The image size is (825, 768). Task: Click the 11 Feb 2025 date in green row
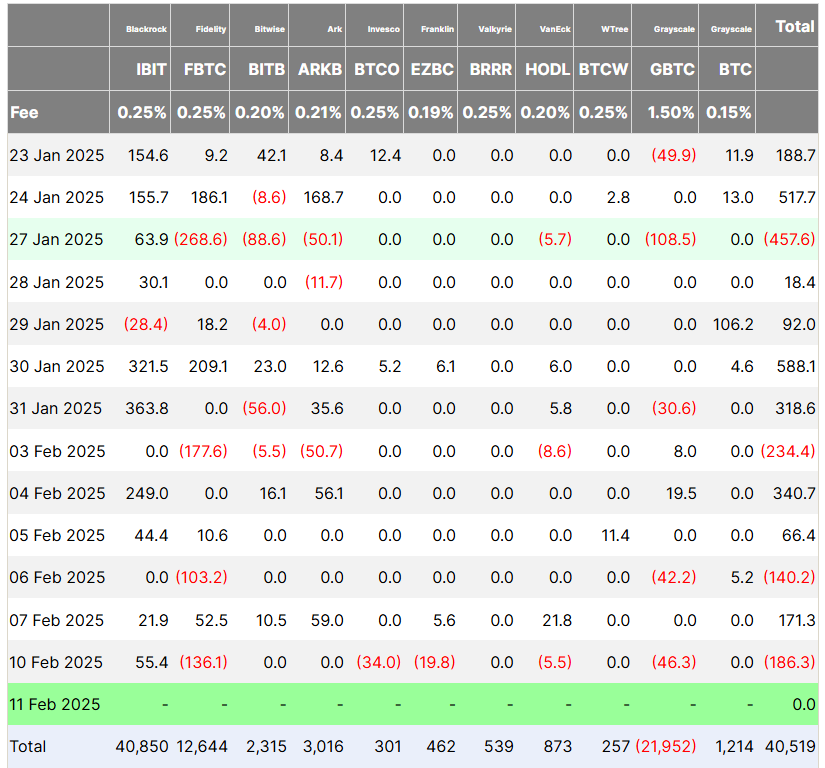(56, 704)
